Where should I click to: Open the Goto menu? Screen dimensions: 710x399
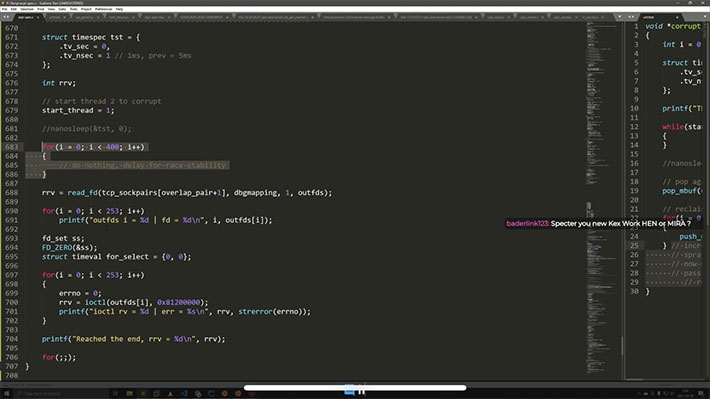point(62,9)
